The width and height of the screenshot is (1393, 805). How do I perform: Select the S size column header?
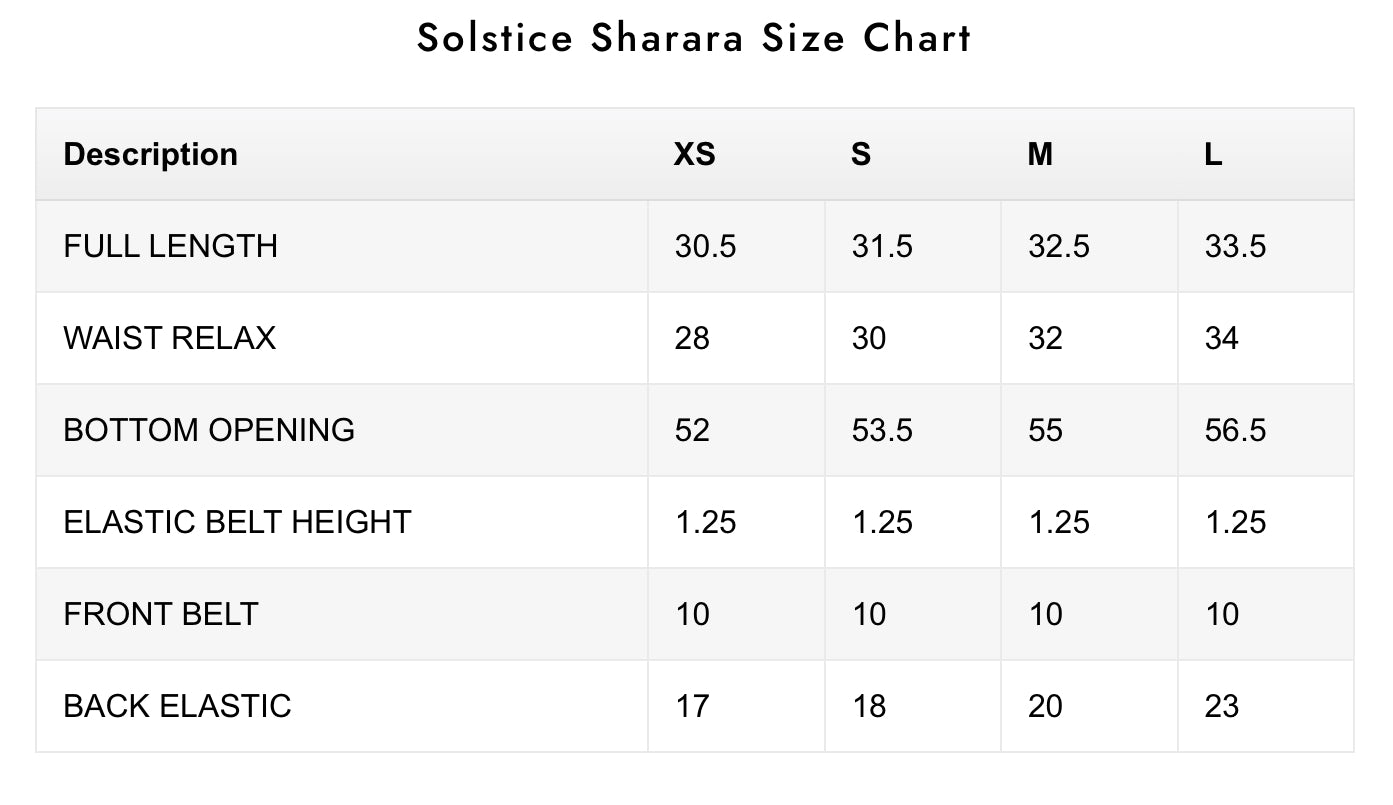point(861,154)
